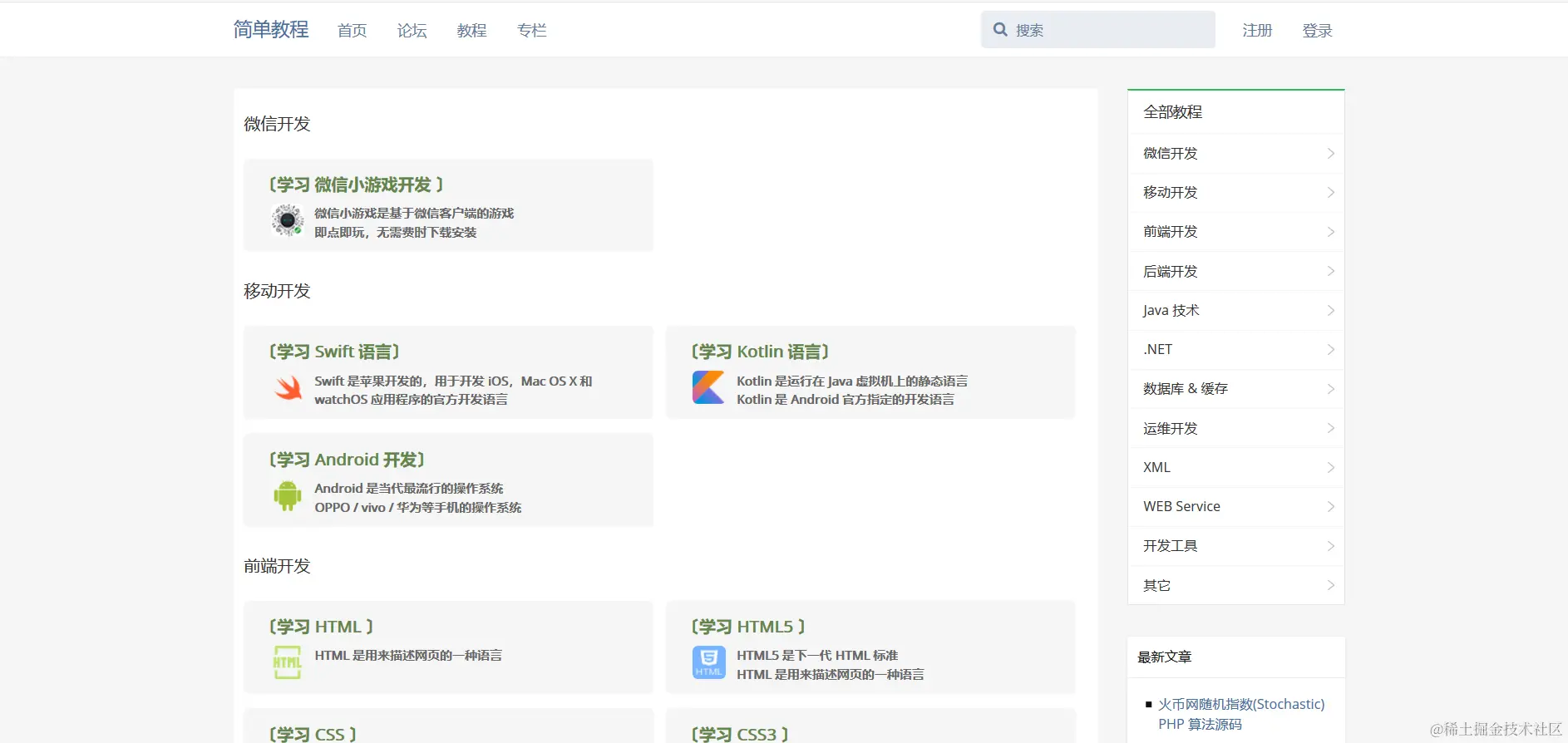Select 运维开发 in sidebar list
Image resolution: width=1568 pixels, height=743 pixels.
point(1235,428)
